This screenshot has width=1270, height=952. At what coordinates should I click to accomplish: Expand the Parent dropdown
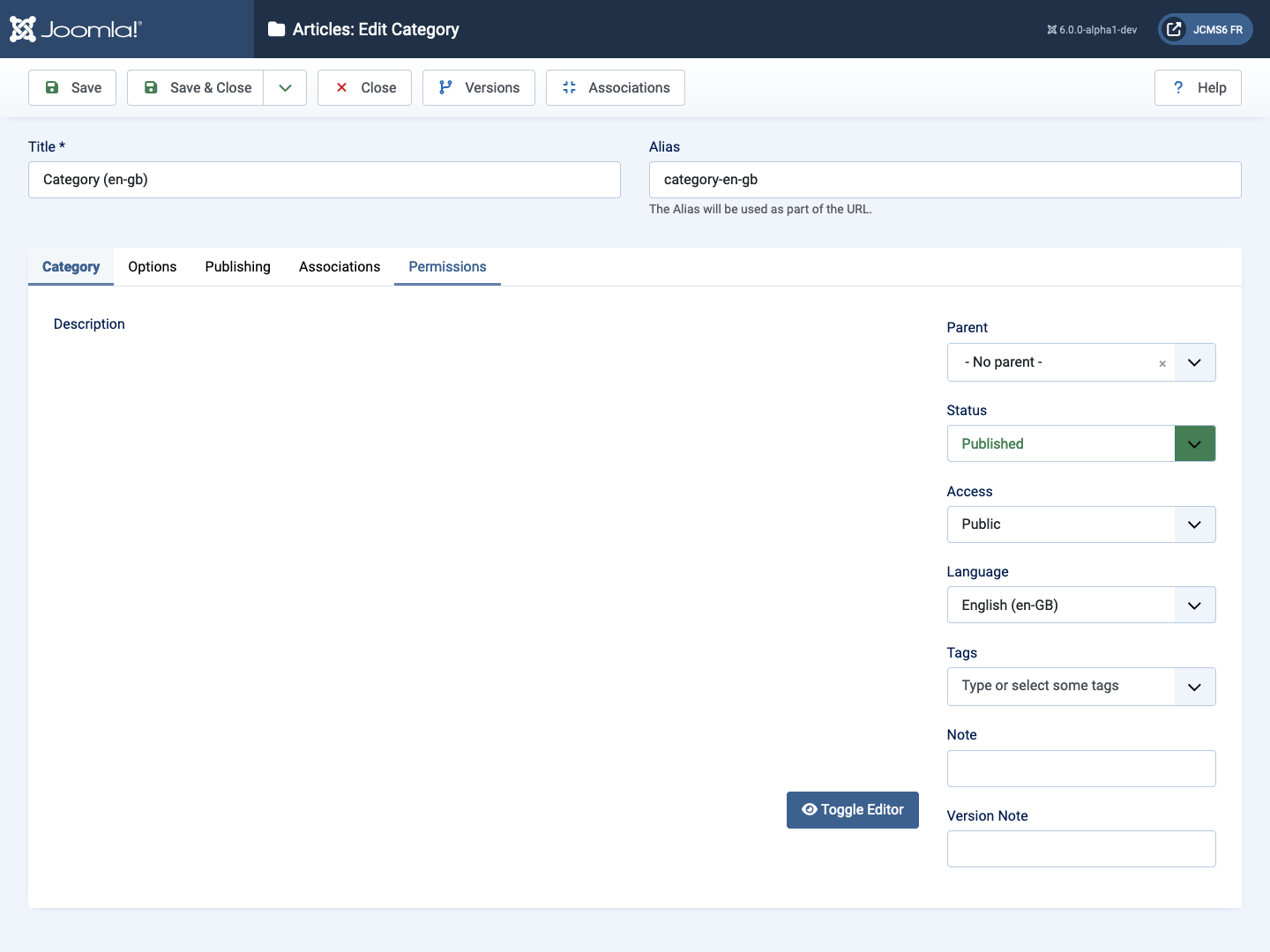1194,362
